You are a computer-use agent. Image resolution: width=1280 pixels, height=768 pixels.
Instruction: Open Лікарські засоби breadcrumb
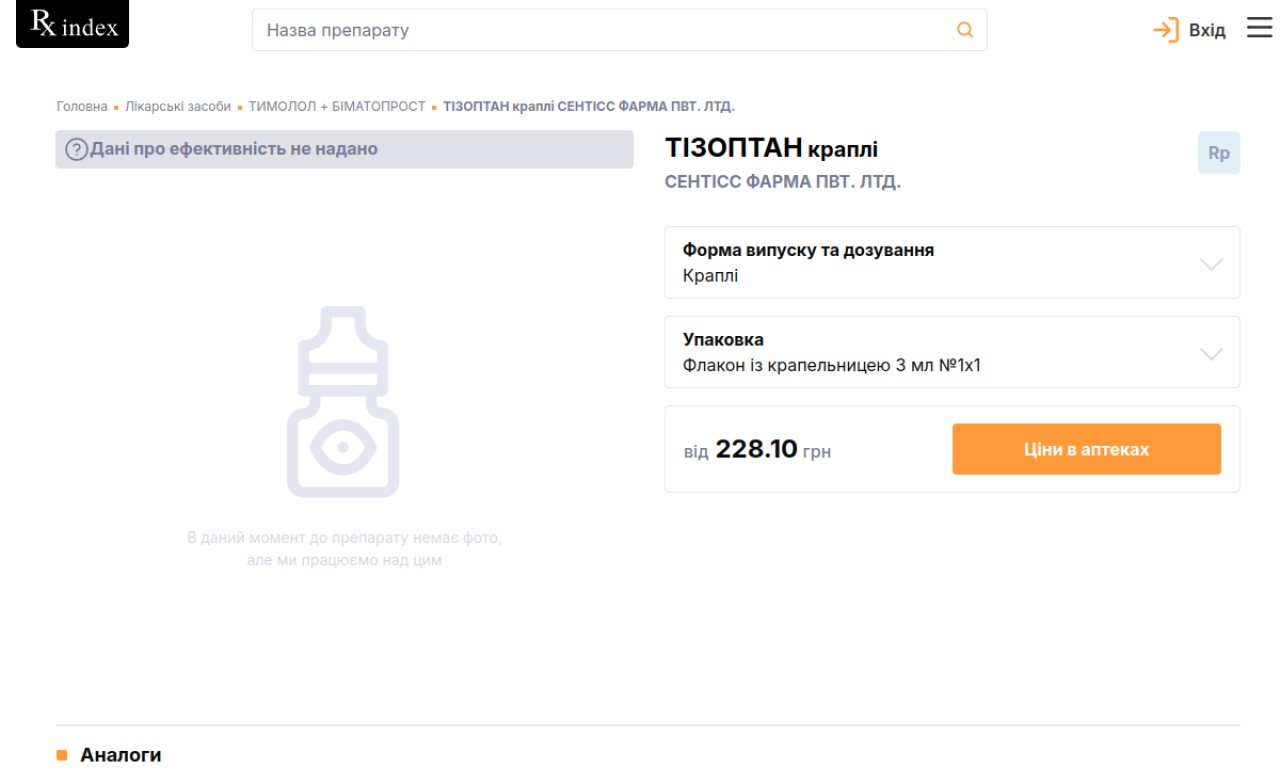coord(178,106)
